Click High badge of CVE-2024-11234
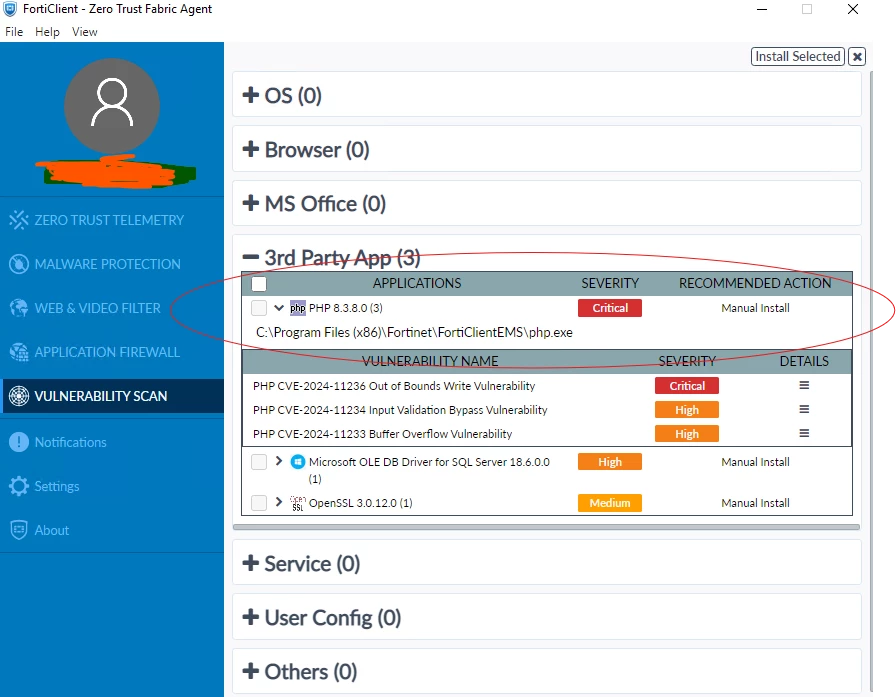 [687, 410]
